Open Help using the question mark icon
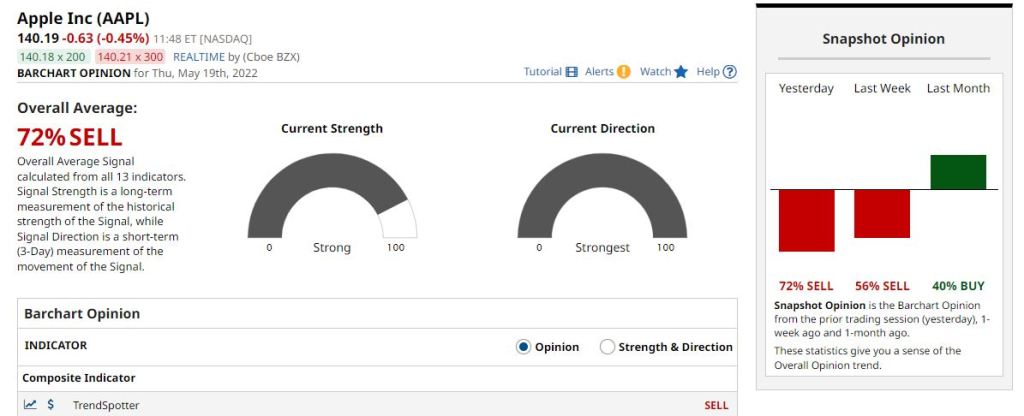 coord(730,72)
